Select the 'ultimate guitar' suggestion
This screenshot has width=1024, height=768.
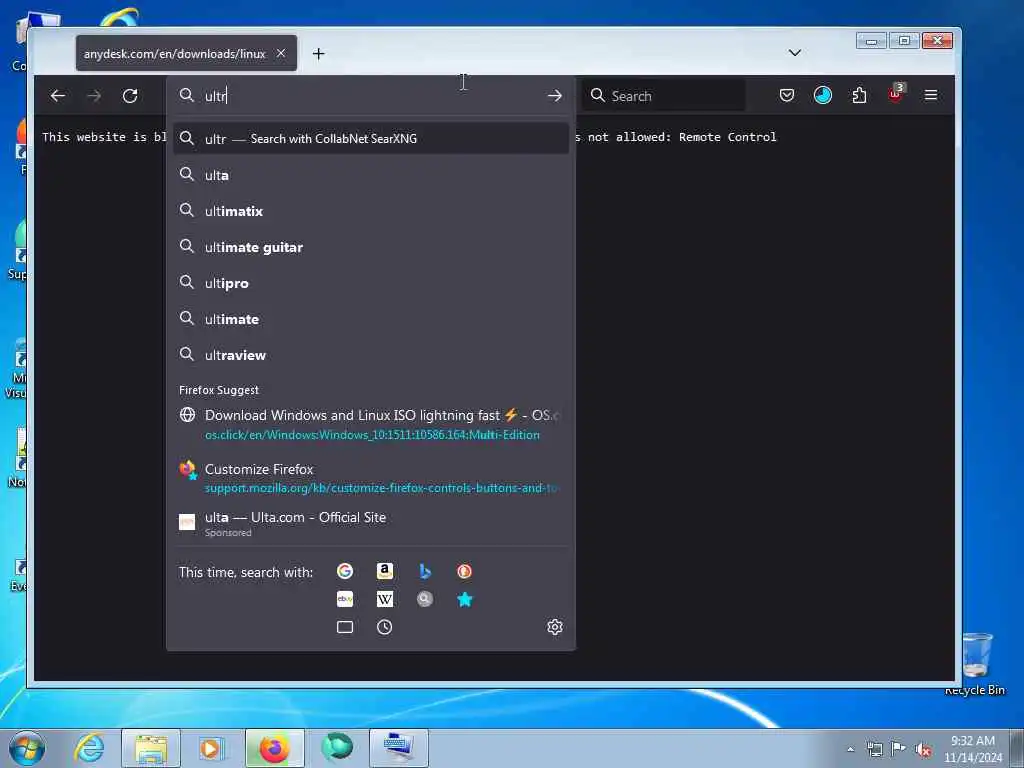click(371, 247)
